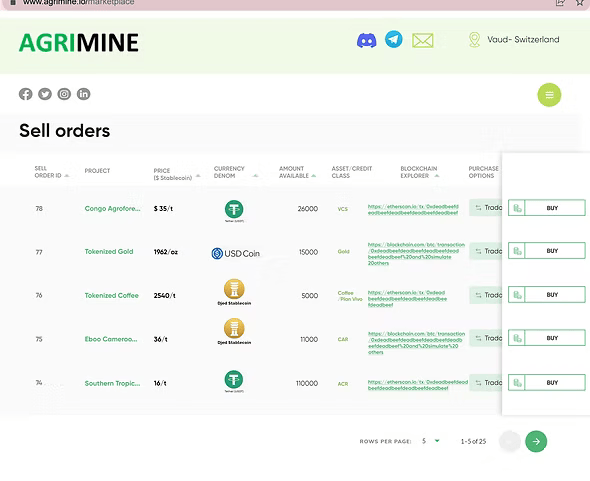Open the Tokenized Coffee project link

coord(111,295)
